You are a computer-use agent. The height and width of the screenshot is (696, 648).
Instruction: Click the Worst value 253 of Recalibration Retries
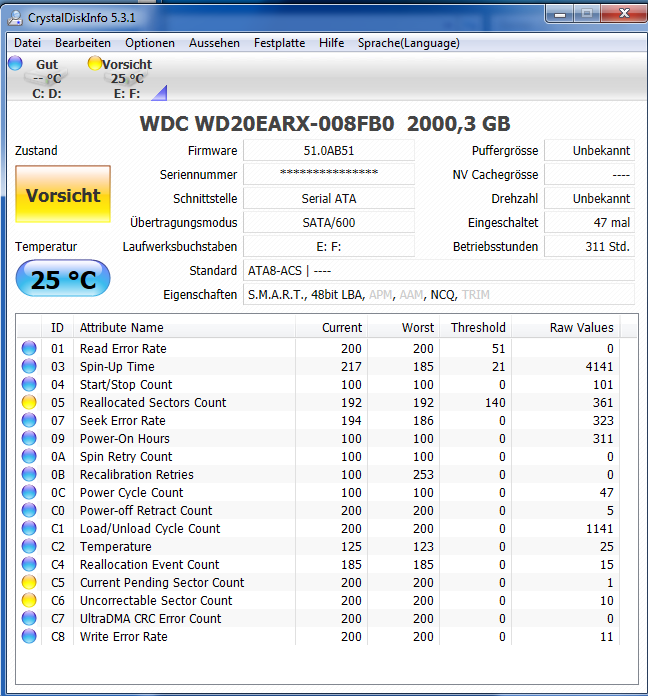(423, 474)
